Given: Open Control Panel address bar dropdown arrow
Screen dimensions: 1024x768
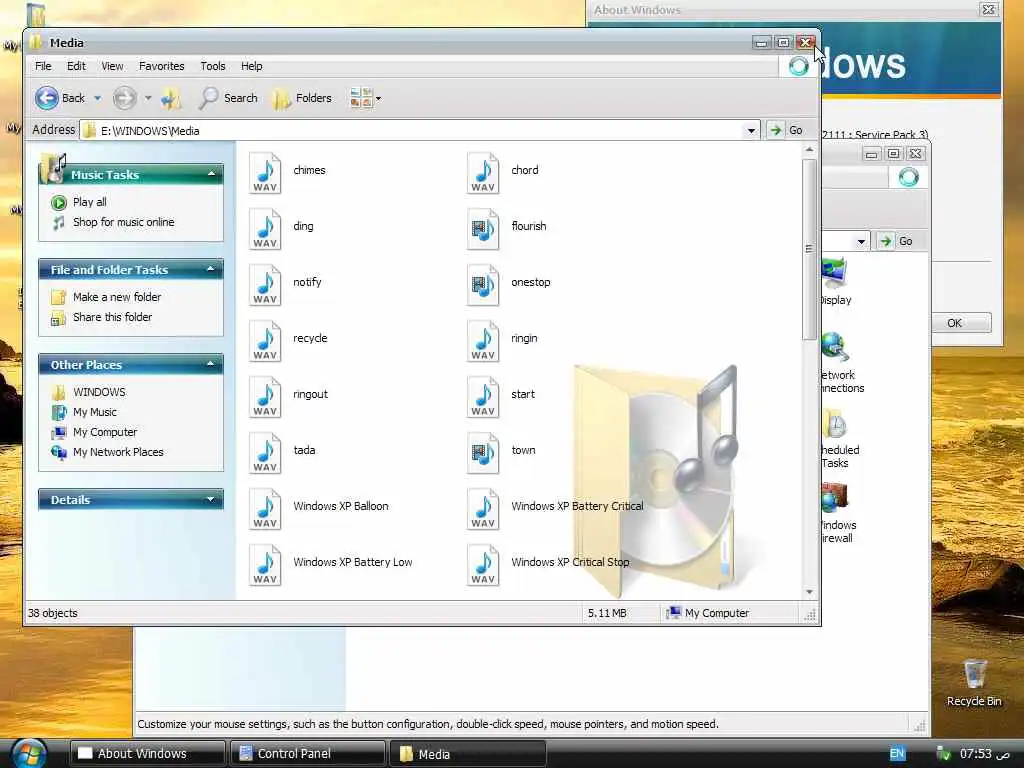Looking at the screenshot, I should (861, 242).
